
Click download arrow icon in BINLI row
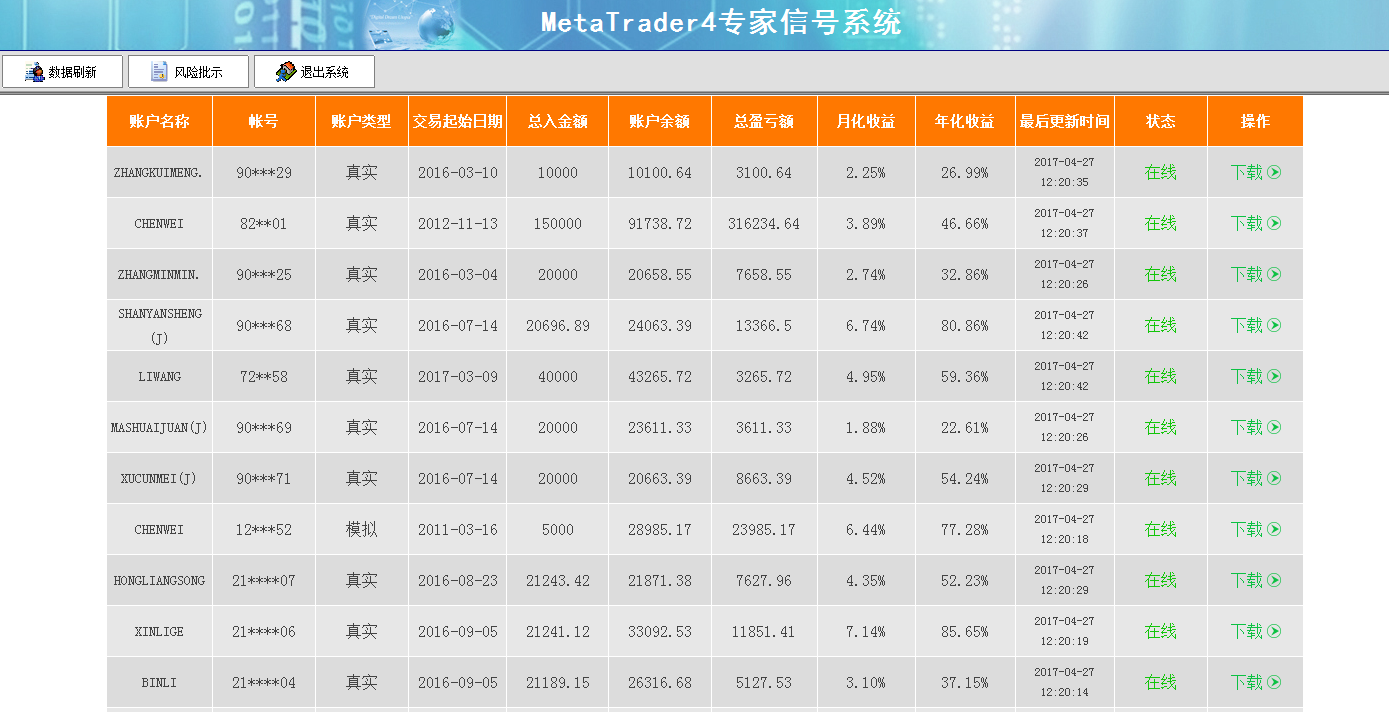(1274, 682)
